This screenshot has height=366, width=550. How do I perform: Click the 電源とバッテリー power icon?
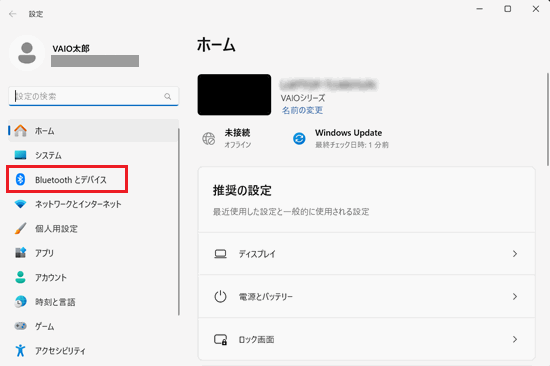click(x=220, y=297)
